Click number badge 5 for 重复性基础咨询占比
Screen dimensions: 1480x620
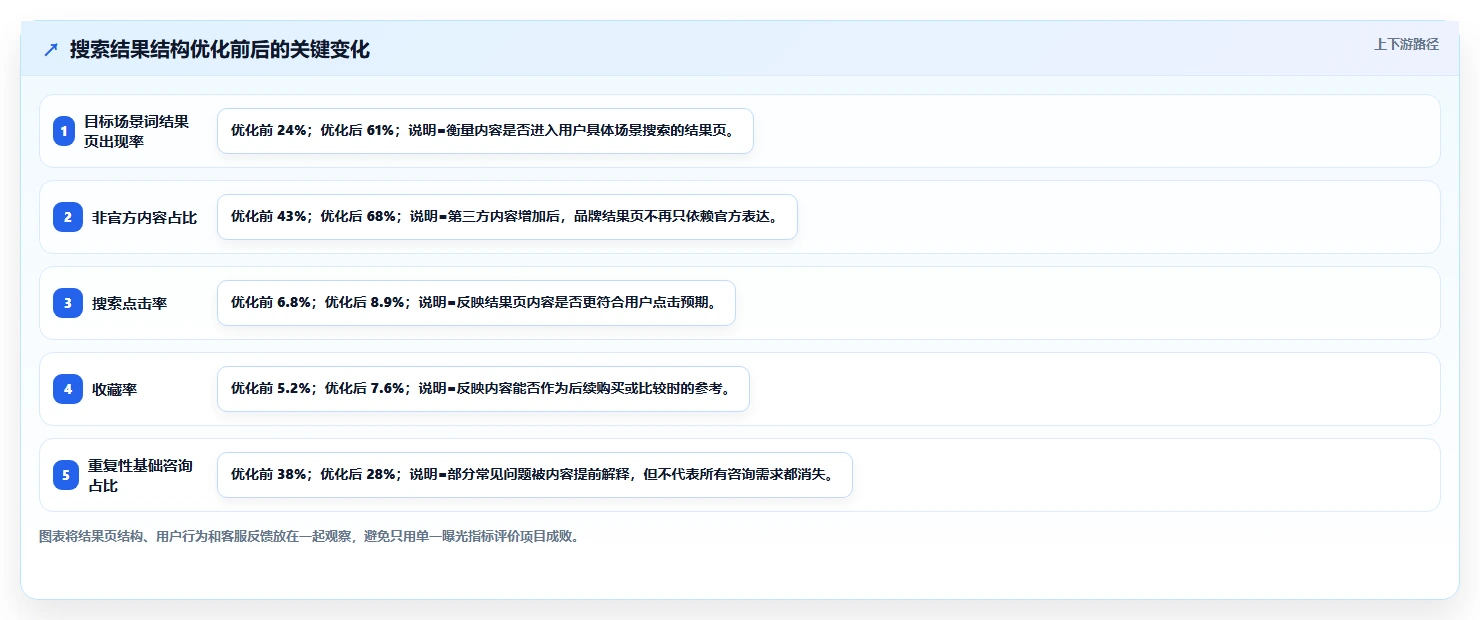66,475
